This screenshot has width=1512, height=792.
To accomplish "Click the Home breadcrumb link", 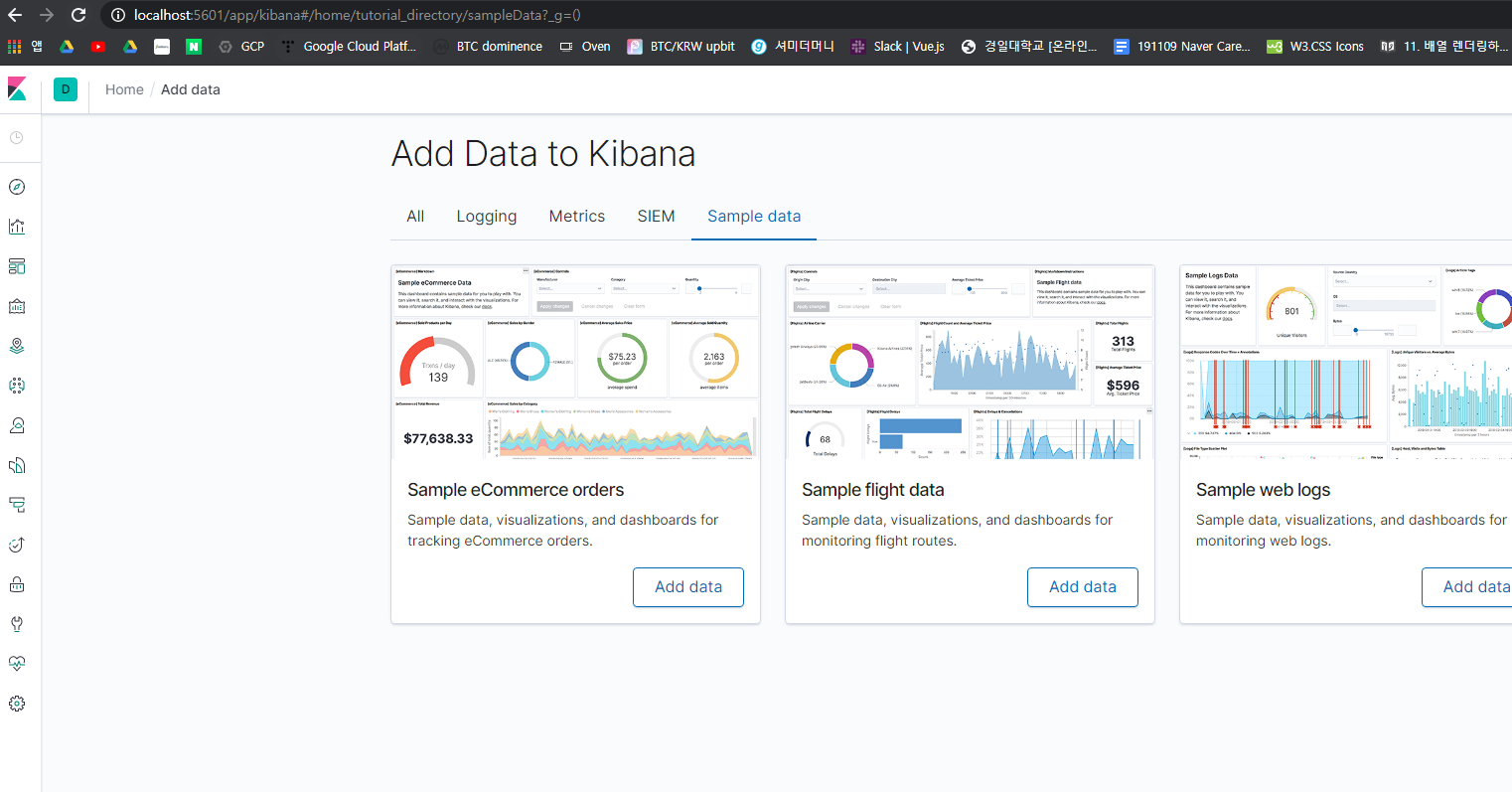I will pos(124,89).
